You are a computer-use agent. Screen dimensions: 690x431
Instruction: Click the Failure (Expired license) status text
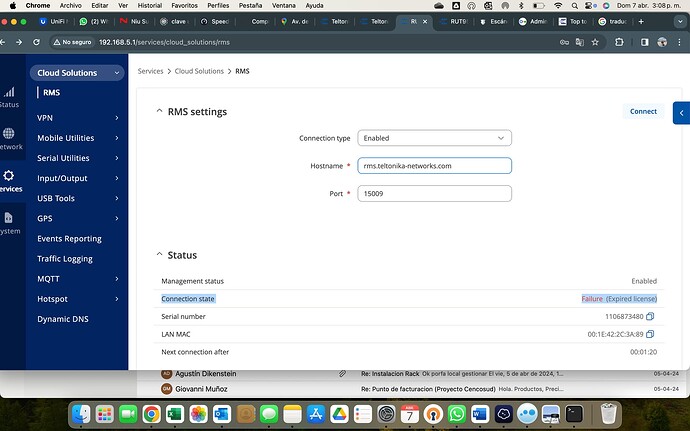pos(619,298)
